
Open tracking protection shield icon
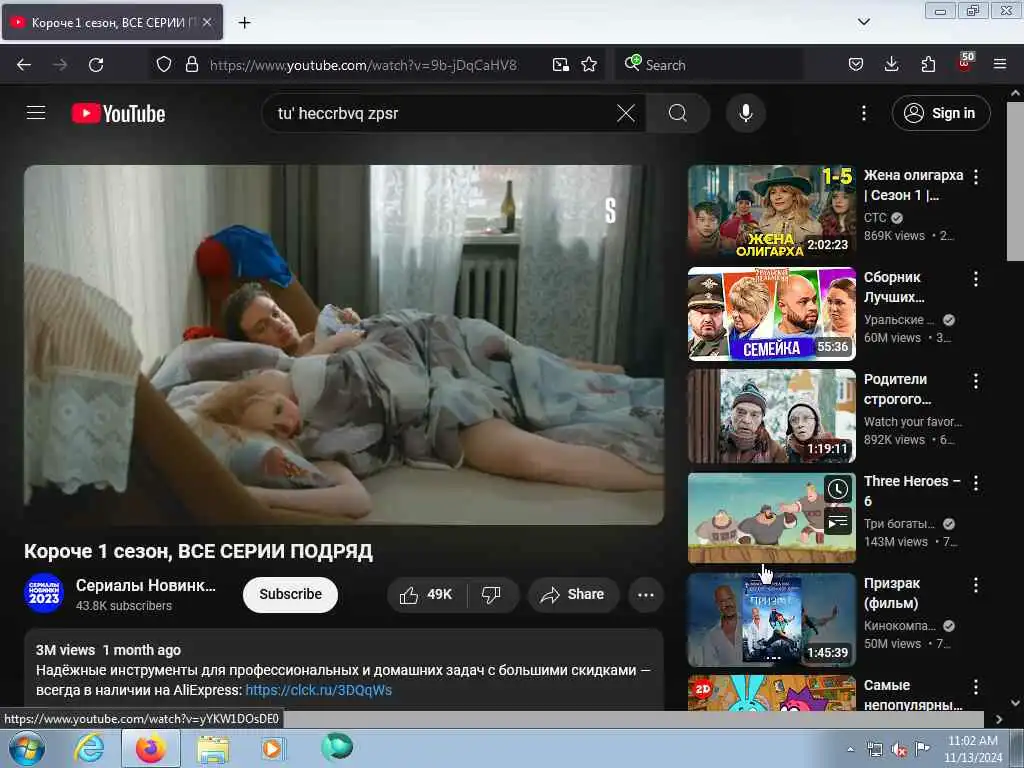click(x=164, y=65)
